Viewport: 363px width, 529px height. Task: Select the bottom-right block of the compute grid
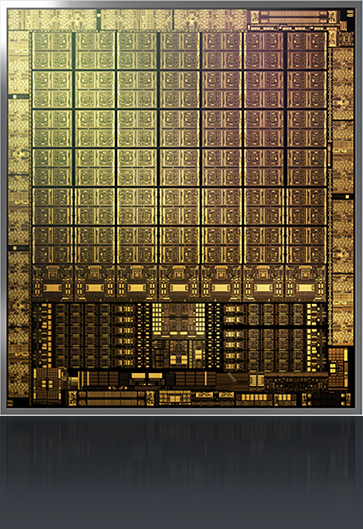click(306, 245)
